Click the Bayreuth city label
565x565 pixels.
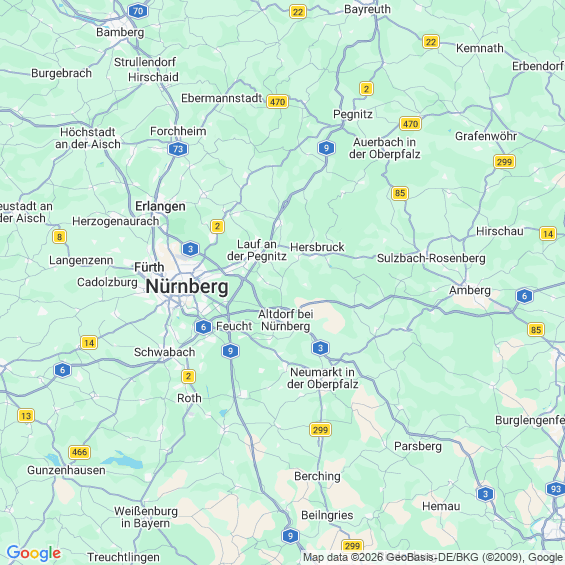367,9
